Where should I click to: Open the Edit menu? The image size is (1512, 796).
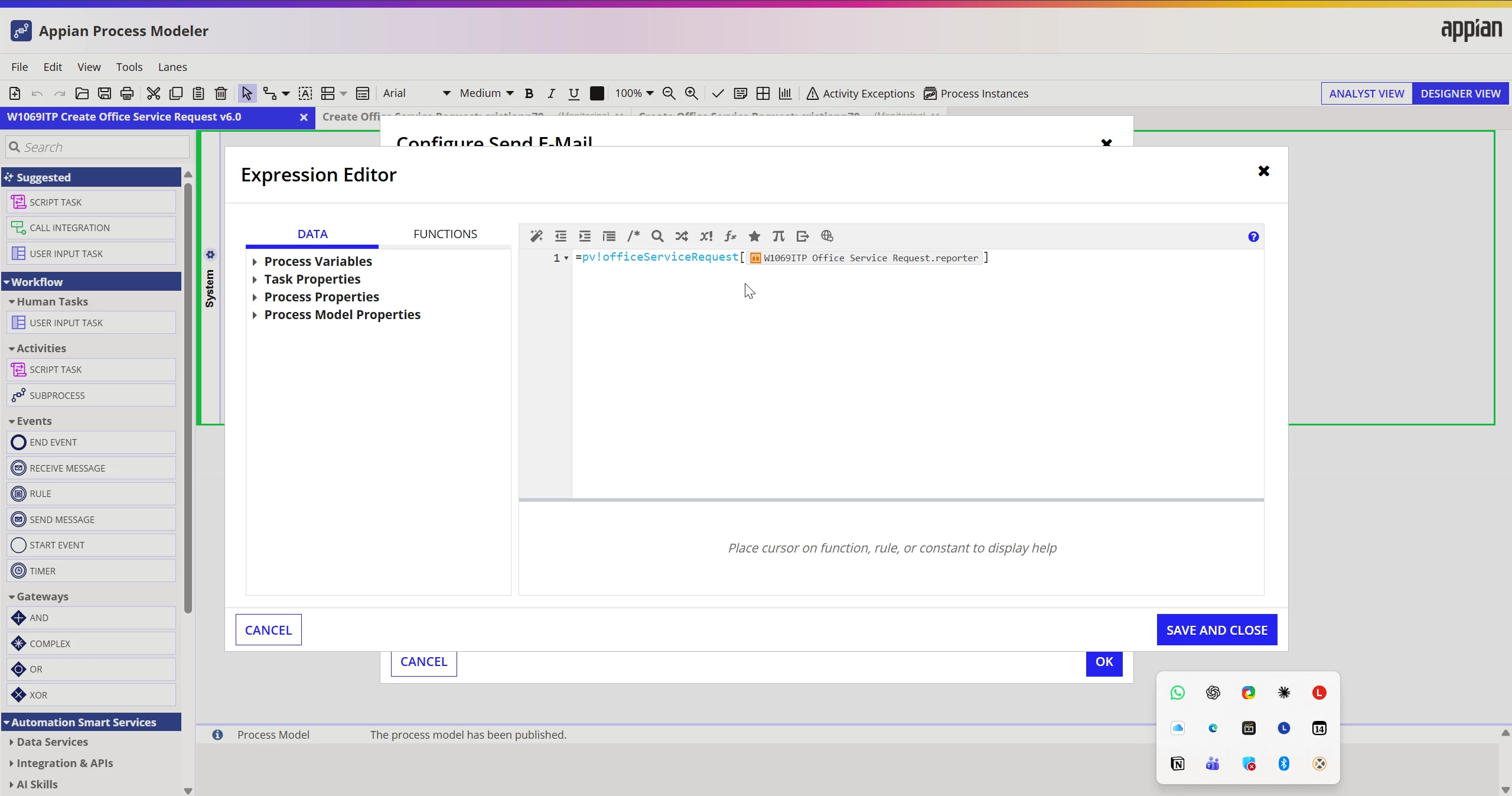click(x=53, y=67)
